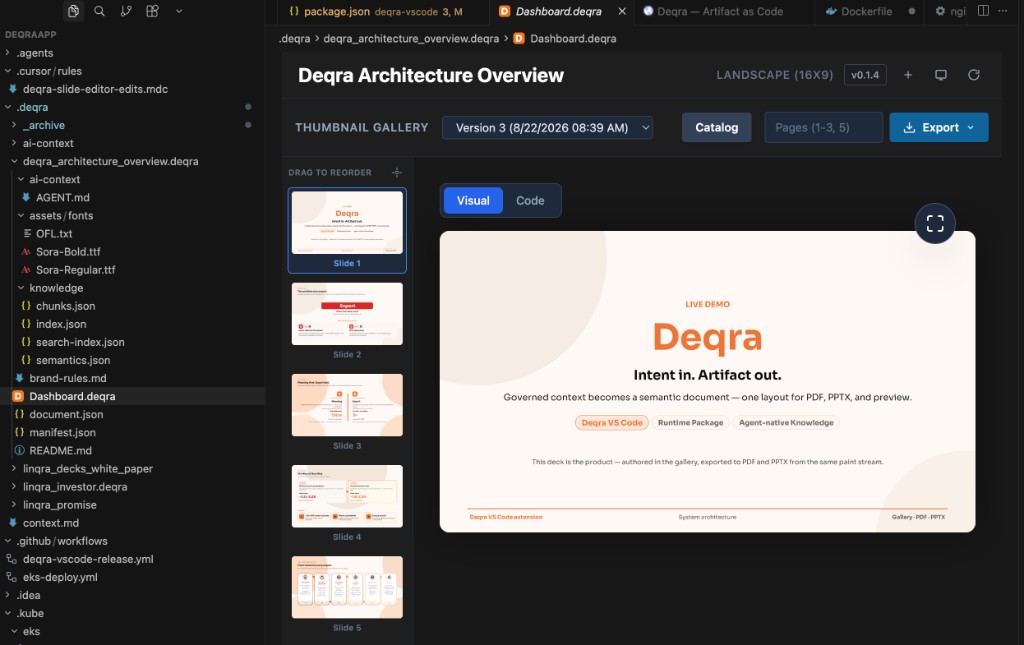This screenshot has height=645, width=1024.
Task: Click the plus icon beside v0.1.4
Action: coord(908,75)
